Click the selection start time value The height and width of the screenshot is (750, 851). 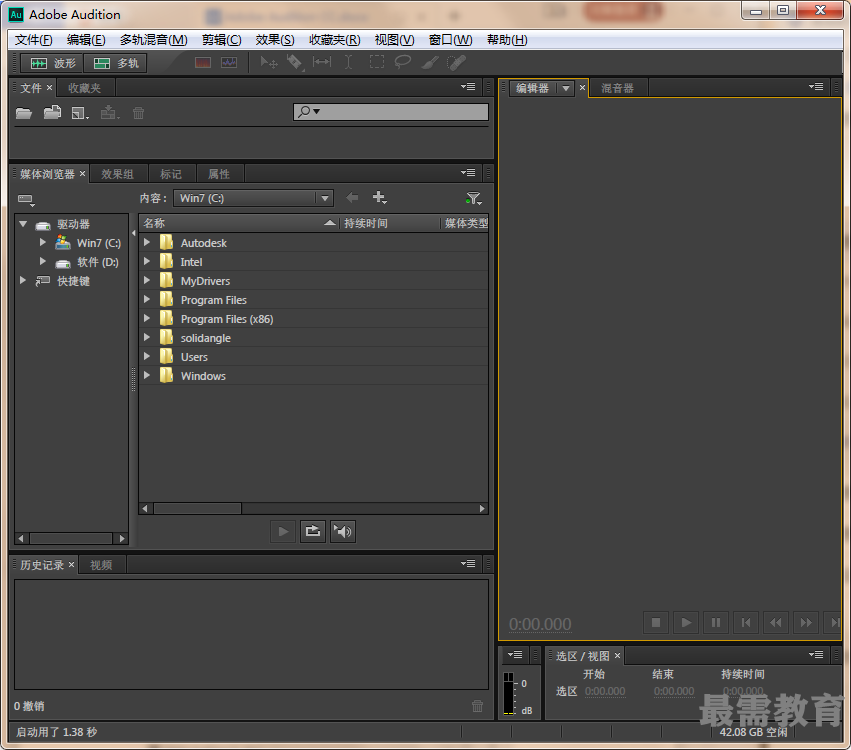tap(605, 691)
